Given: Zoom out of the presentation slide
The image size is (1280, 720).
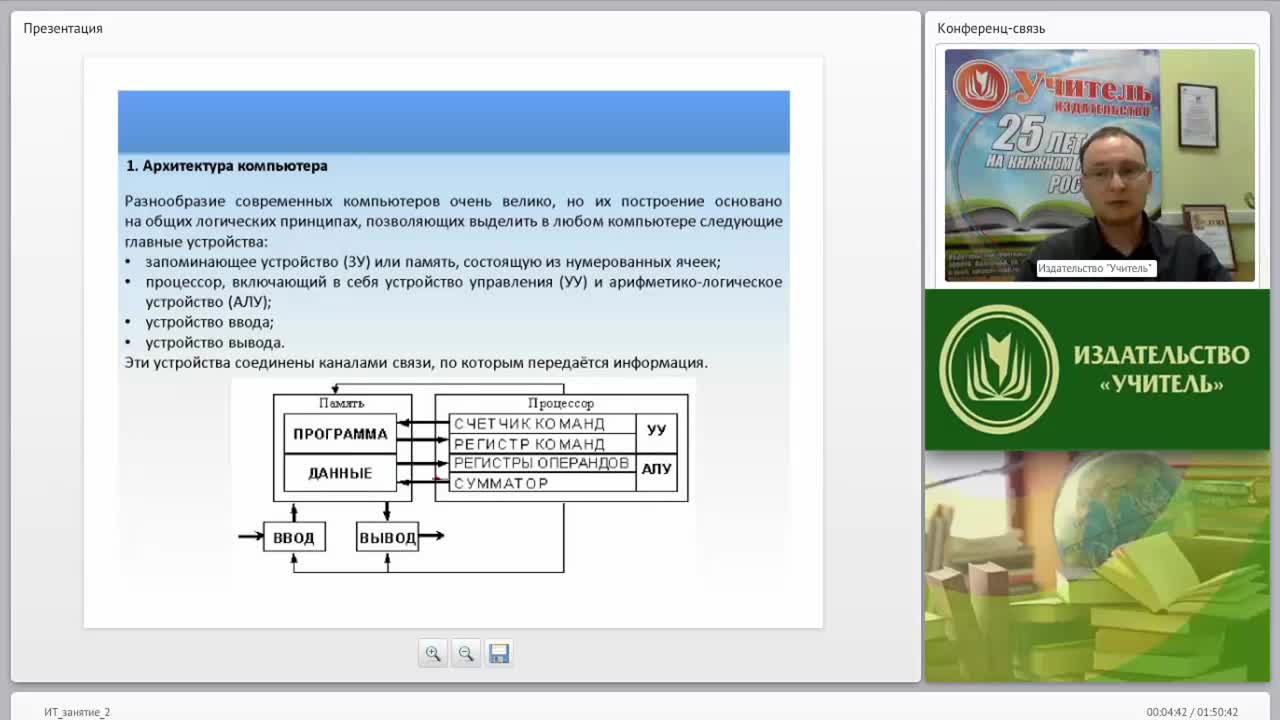Looking at the screenshot, I should point(466,653).
